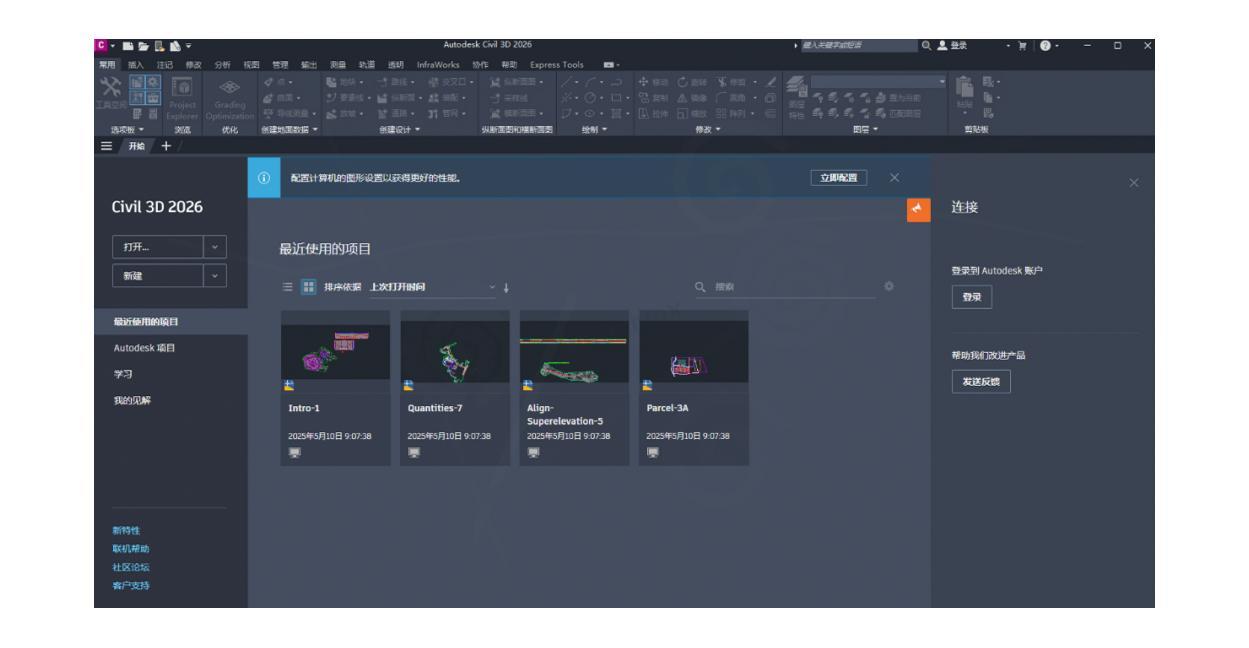The height and width of the screenshot is (648, 1249).
Task: Click the 新建 button
Action: [x=156, y=276]
